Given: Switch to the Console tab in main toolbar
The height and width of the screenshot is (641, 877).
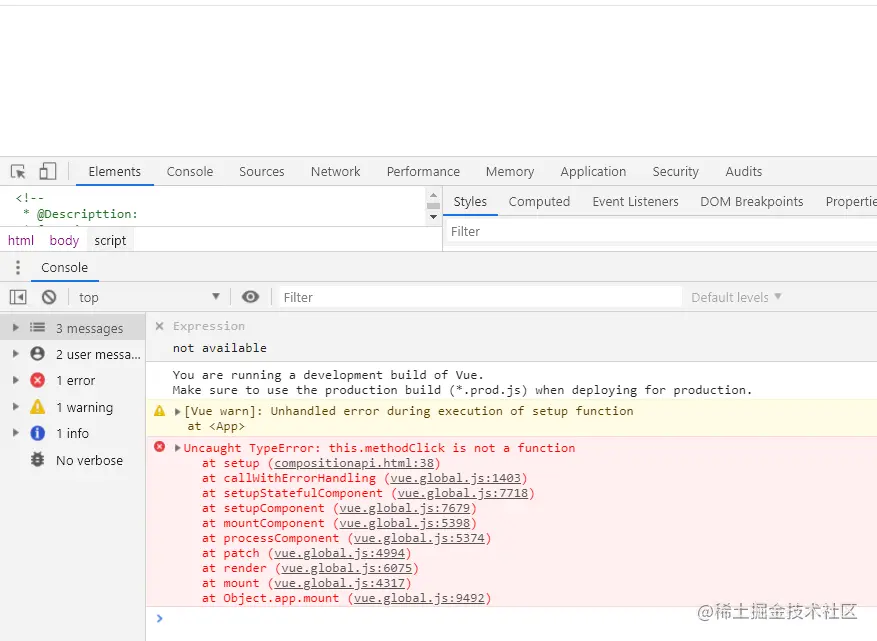Looking at the screenshot, I should click(190, 171).
